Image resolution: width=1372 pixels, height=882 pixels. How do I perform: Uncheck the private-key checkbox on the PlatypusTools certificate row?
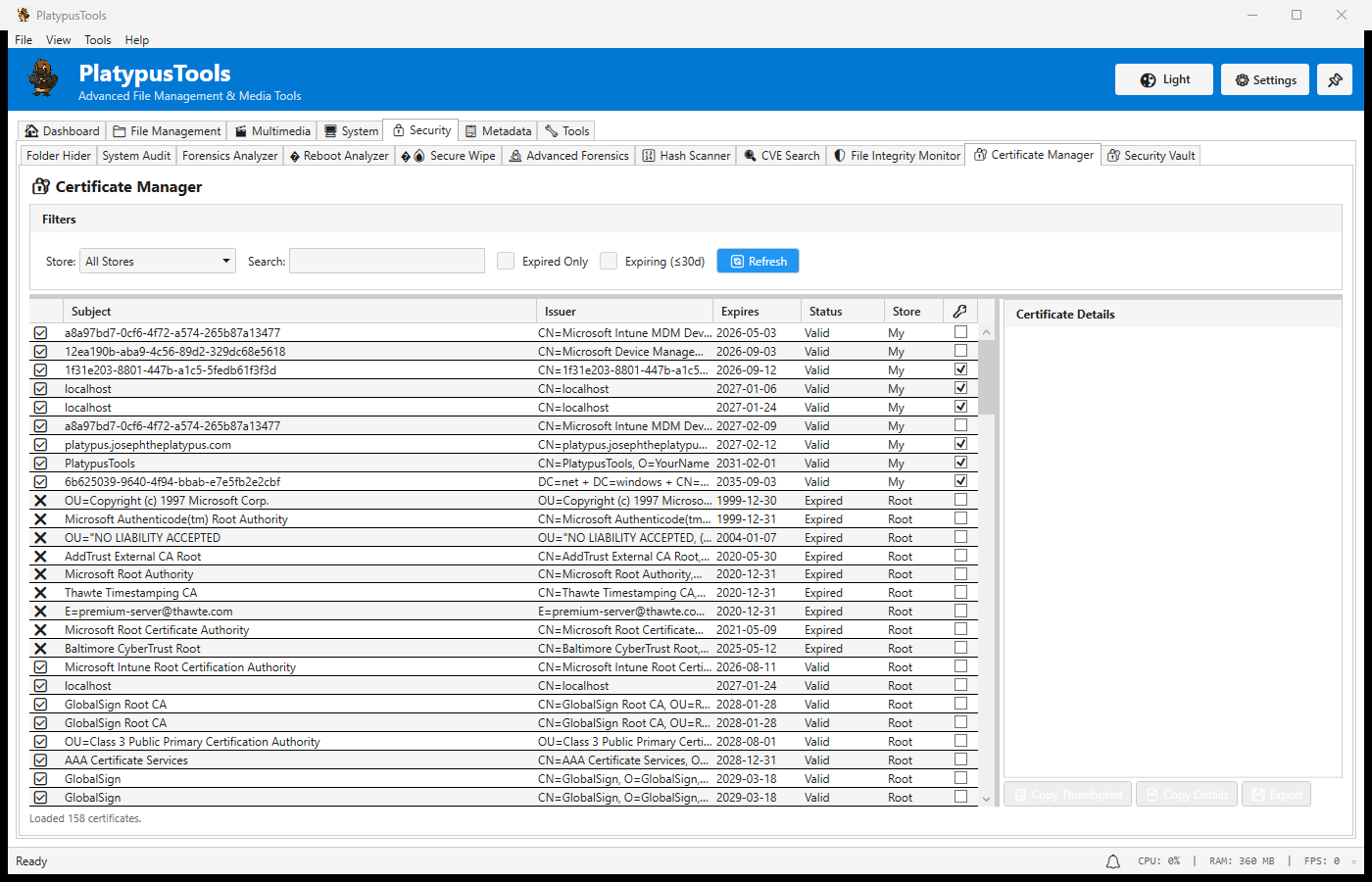(x=960, y=462)
